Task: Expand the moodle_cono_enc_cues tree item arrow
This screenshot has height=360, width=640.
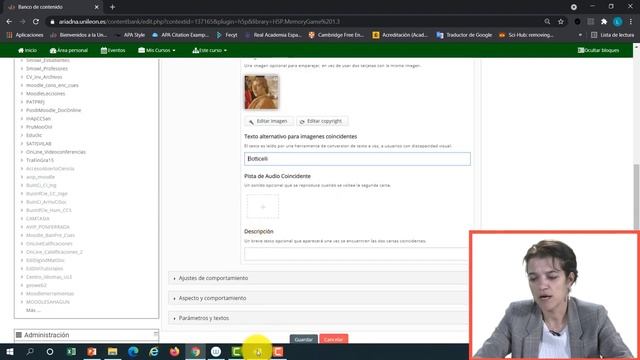Action: click(22, 85)
